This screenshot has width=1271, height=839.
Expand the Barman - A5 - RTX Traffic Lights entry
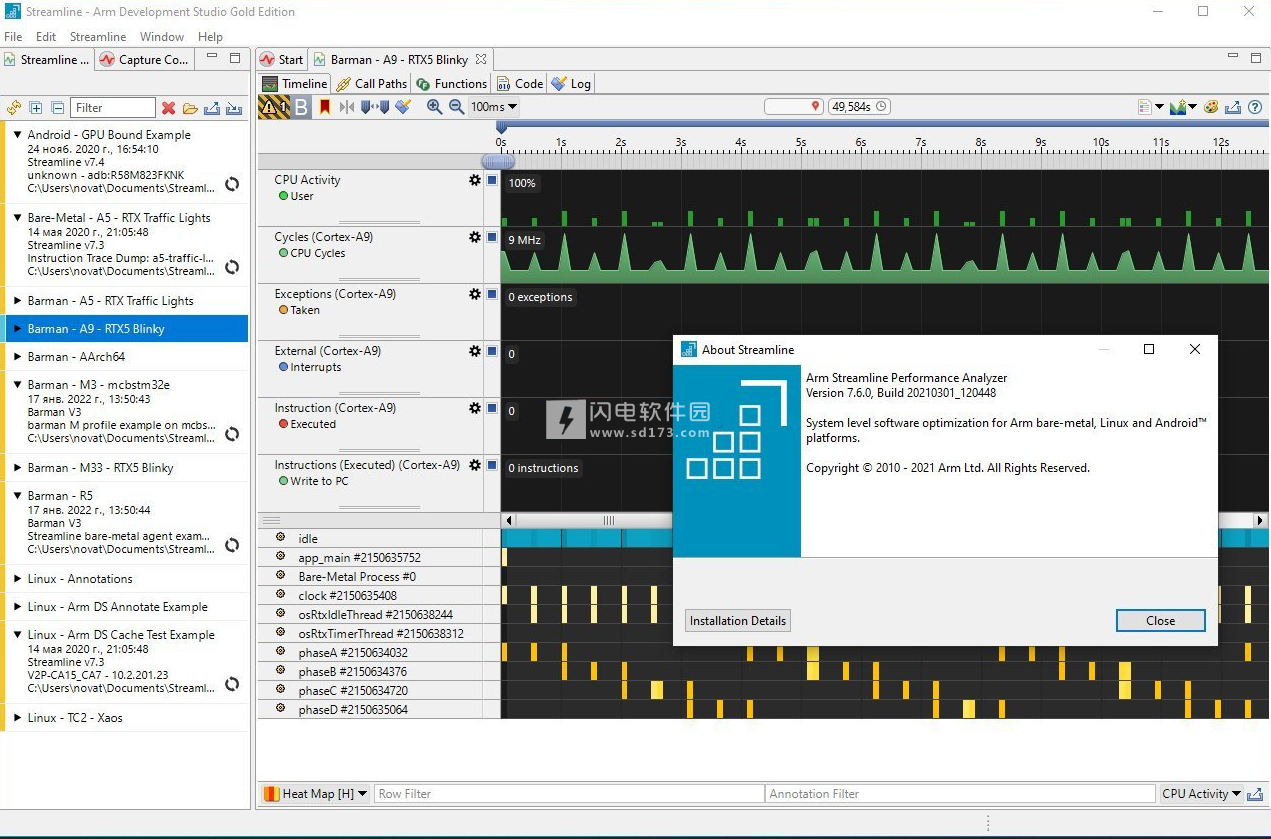point(17,301)
